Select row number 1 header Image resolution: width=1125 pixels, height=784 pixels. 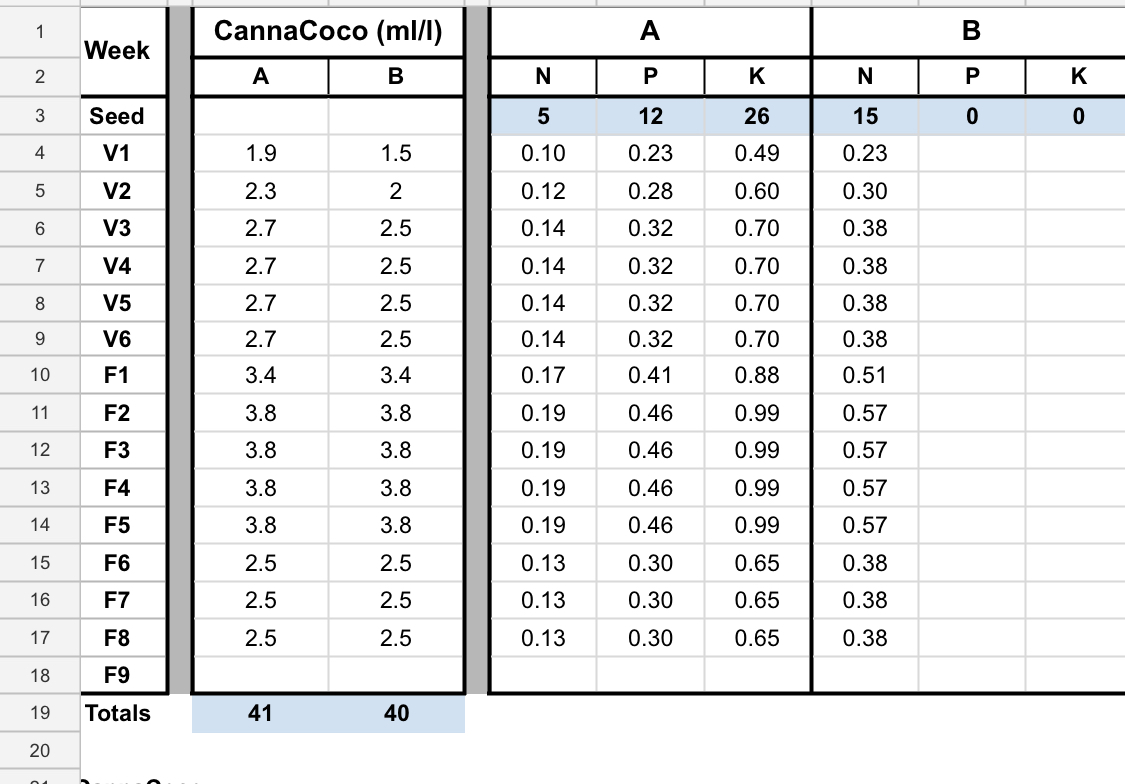(39, 32)
